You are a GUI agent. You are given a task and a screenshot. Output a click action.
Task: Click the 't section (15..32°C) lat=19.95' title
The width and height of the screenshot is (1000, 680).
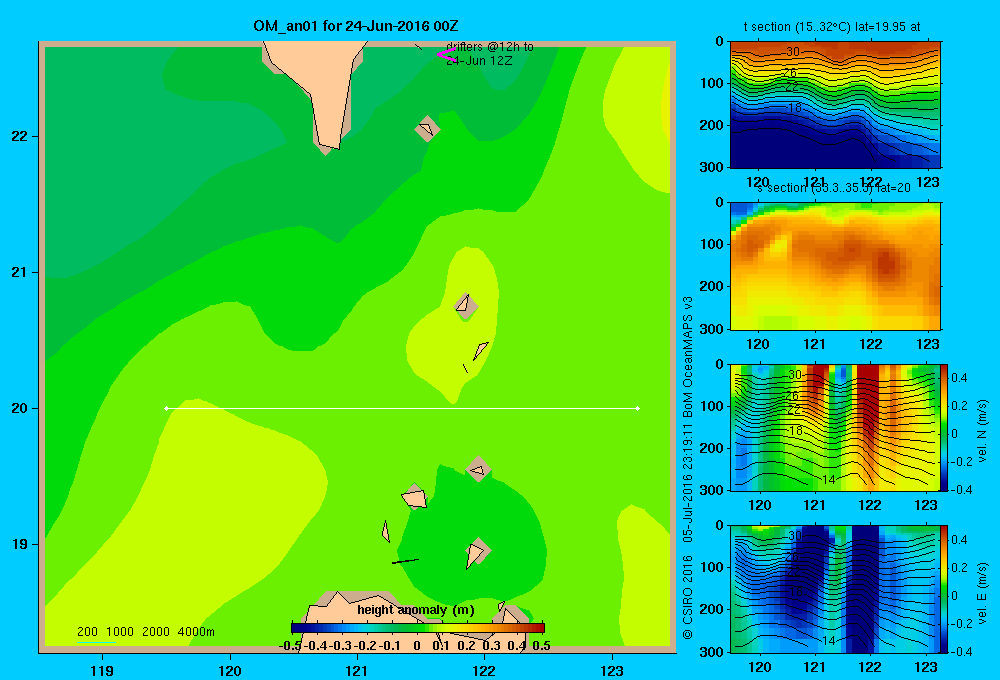tap(832, 27)
